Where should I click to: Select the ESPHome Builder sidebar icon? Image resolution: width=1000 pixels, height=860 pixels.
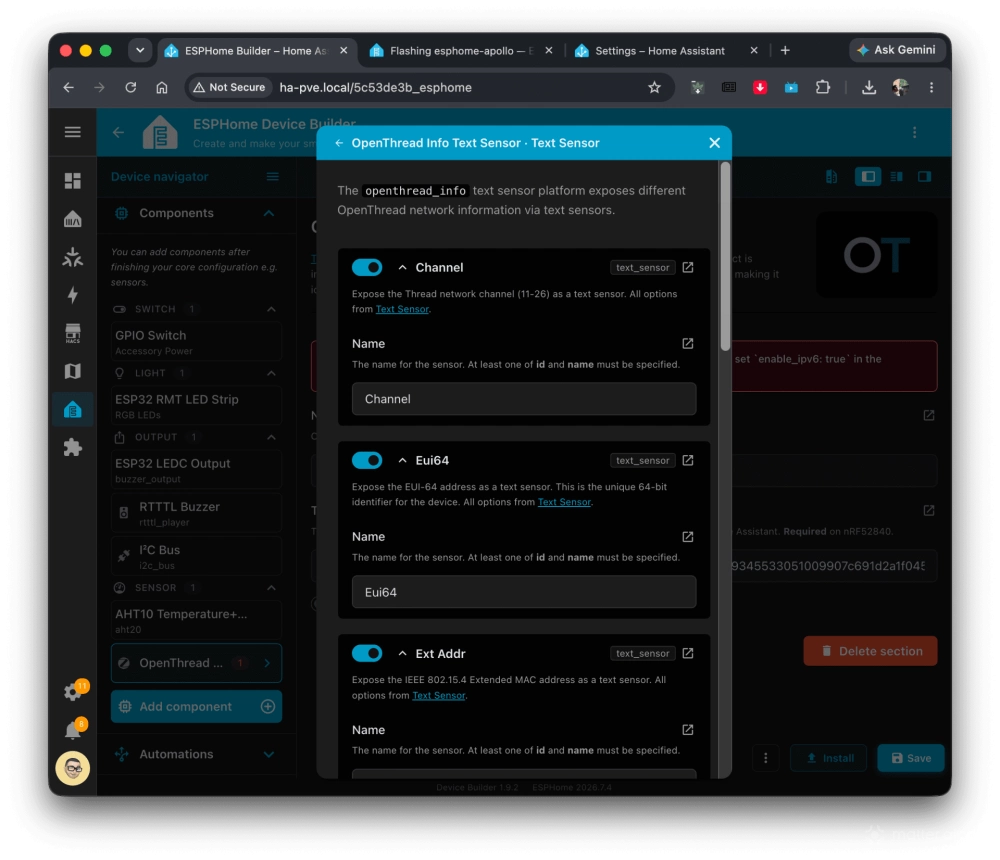click(x=73, y=409)
